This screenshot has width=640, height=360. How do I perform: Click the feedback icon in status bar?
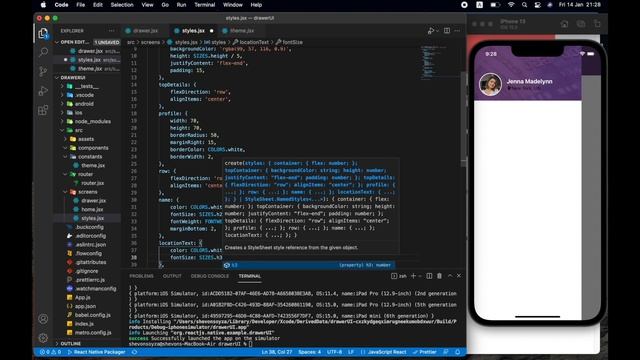click(x=446, y=352)
